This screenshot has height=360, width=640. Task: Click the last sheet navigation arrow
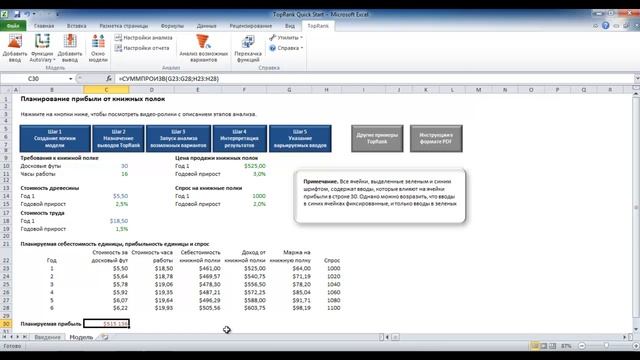(x=24, y=337)
